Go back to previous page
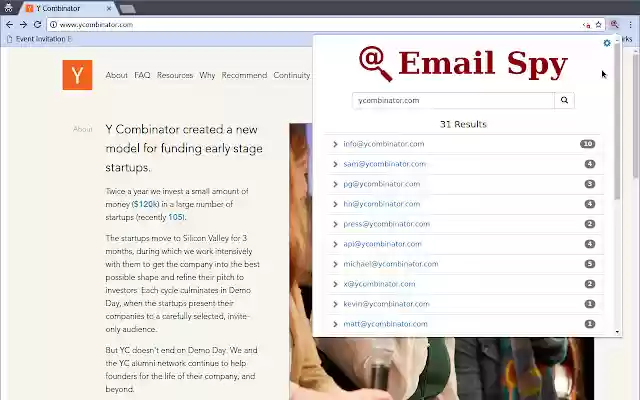Viewport: 640px width, 400px height. (9, 24)
